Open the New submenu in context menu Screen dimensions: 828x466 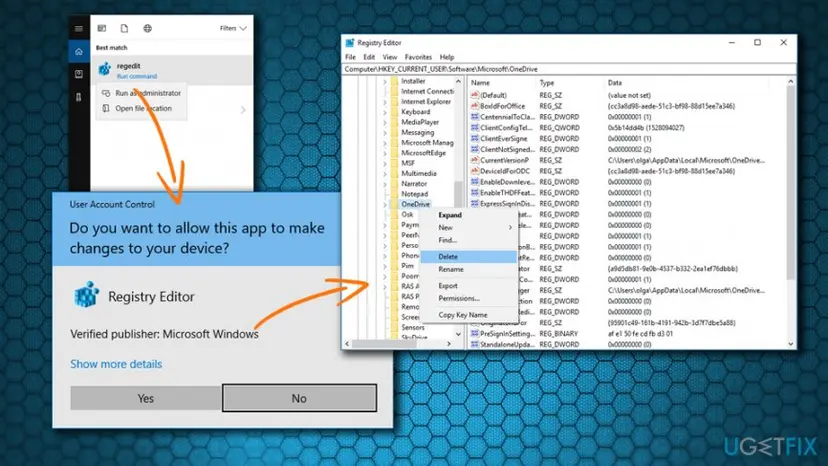pos(468,228)
